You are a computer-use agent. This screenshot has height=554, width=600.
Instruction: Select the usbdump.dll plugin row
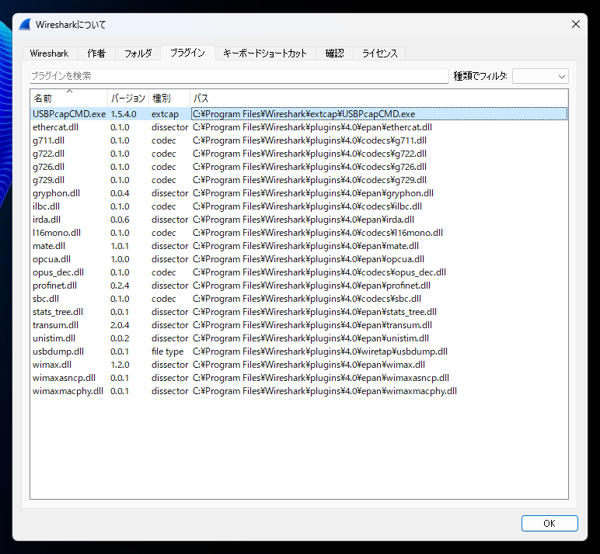click(299, 352)
